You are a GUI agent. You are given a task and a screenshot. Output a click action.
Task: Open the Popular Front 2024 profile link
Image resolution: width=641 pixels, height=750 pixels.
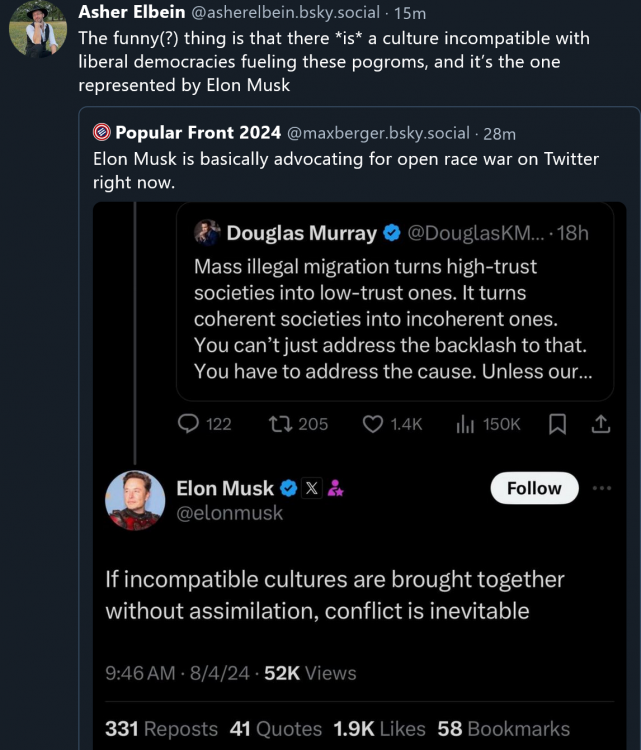coord(188,133)
